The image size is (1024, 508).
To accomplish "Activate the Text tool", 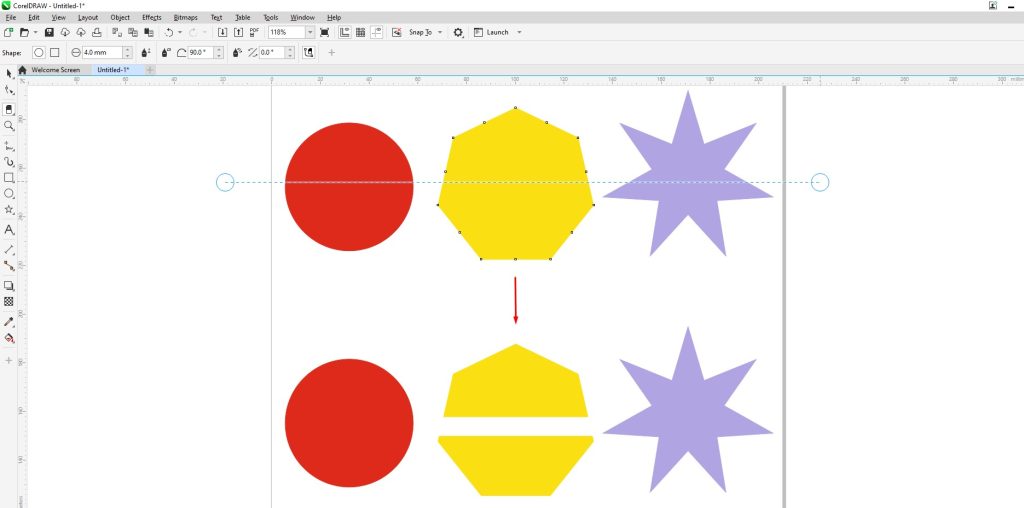I will (x=9, y=230).
